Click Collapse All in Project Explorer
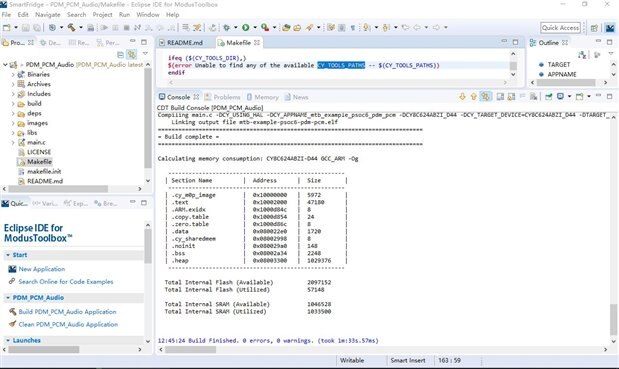619x369 pixels. [x=120, y=54]
